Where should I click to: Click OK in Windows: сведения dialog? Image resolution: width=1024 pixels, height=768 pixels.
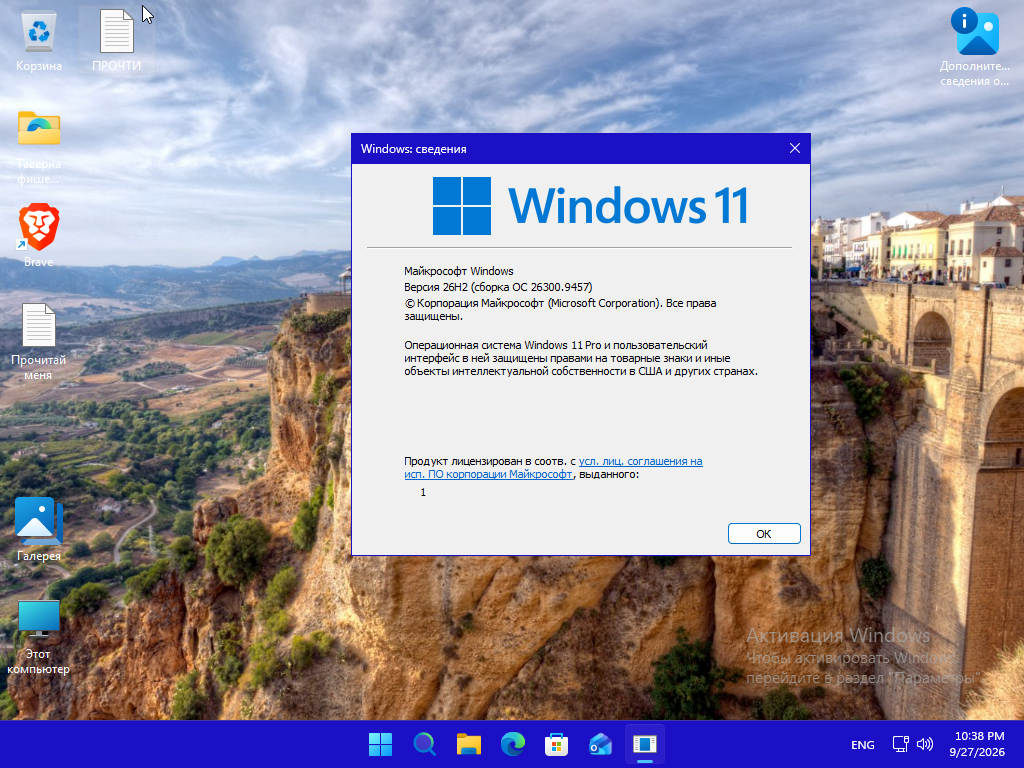[x=764, y=534]
